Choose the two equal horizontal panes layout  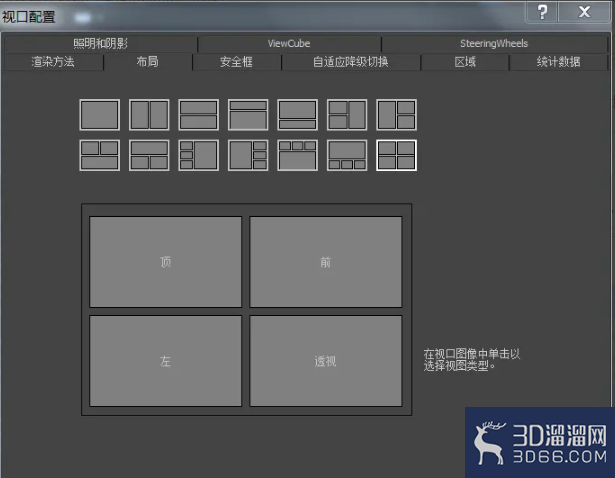point(198,115)
